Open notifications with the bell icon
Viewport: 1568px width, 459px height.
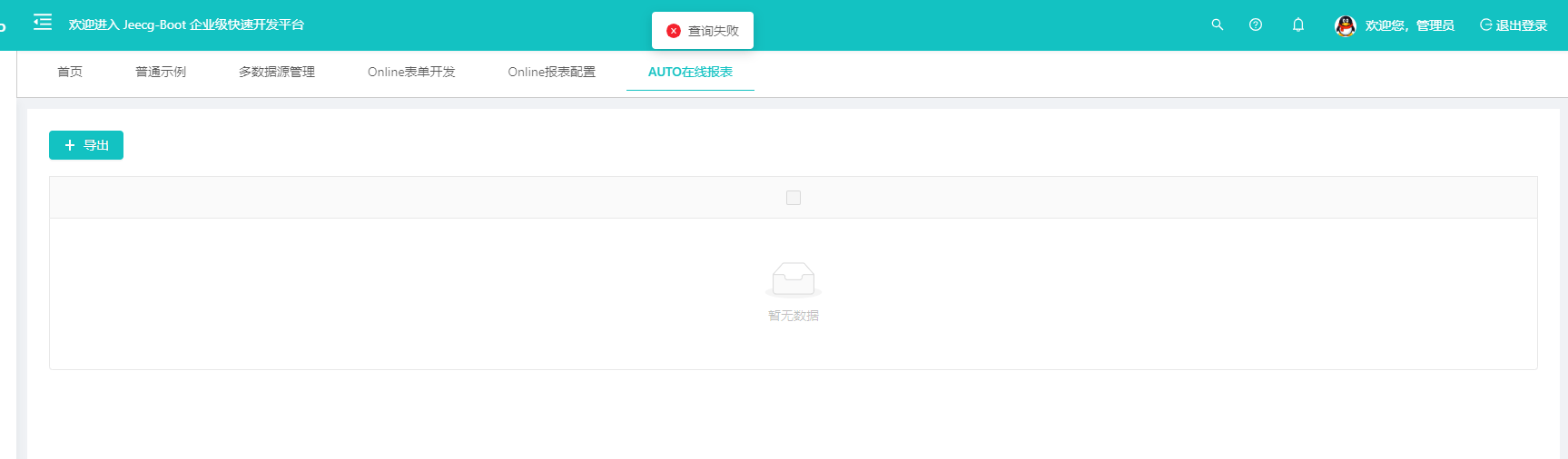(1297, 25)
